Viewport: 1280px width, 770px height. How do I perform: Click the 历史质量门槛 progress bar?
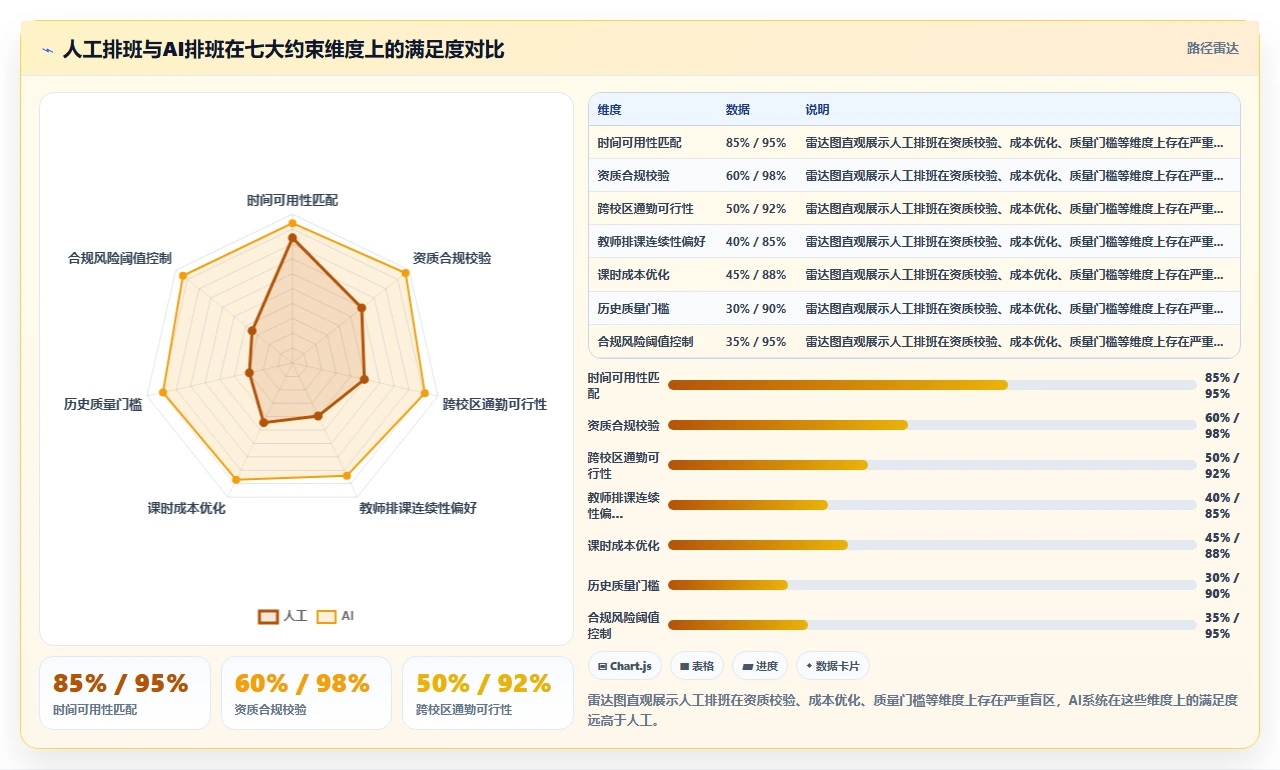point(932,585)
